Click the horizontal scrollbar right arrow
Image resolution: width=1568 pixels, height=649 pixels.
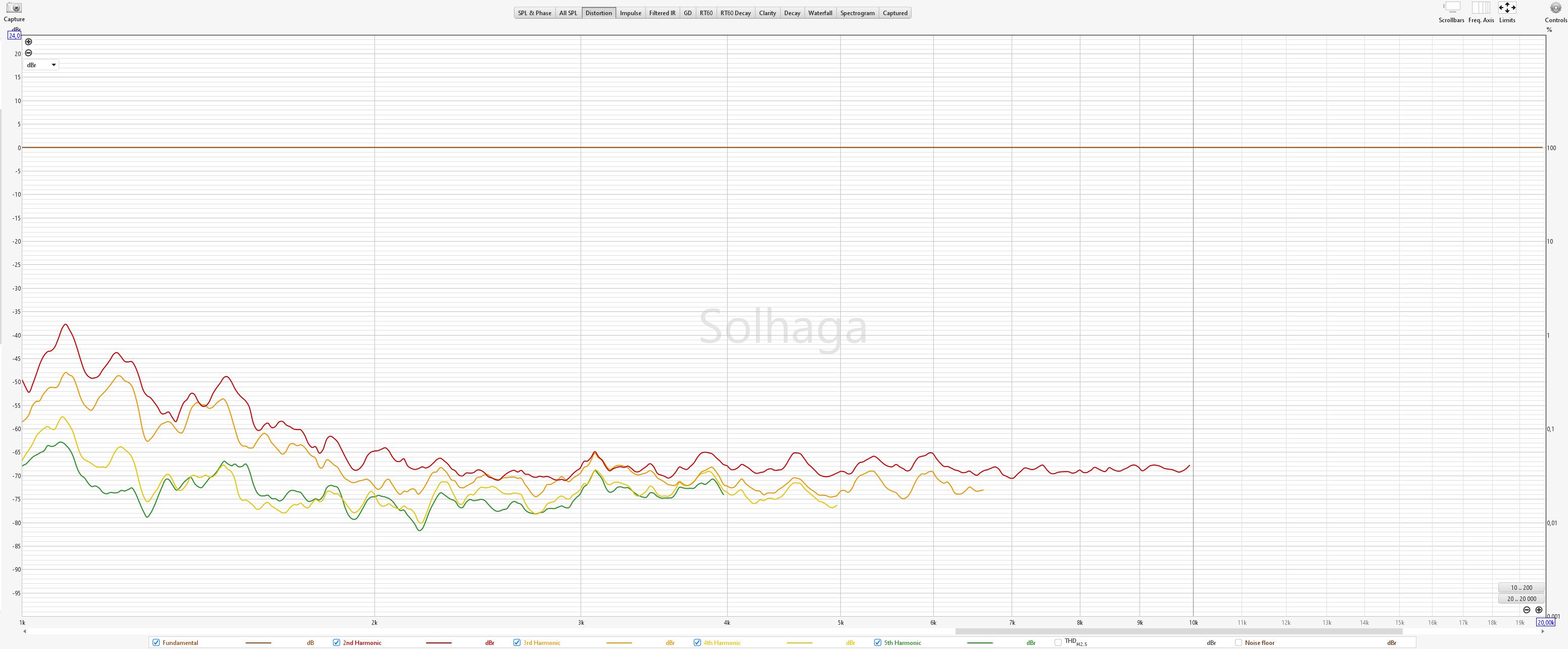point(1542,631)
